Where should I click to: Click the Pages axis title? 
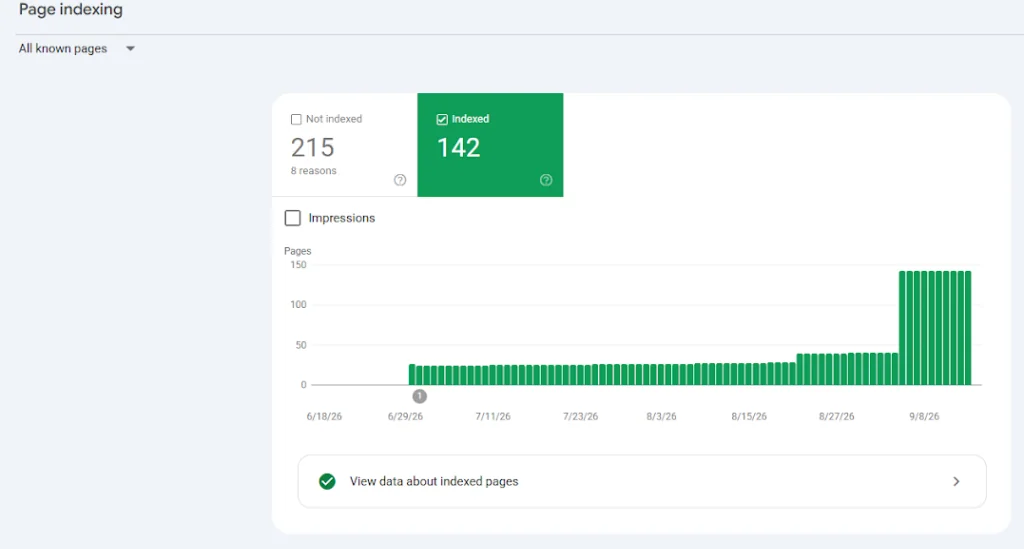pos(298,251)
